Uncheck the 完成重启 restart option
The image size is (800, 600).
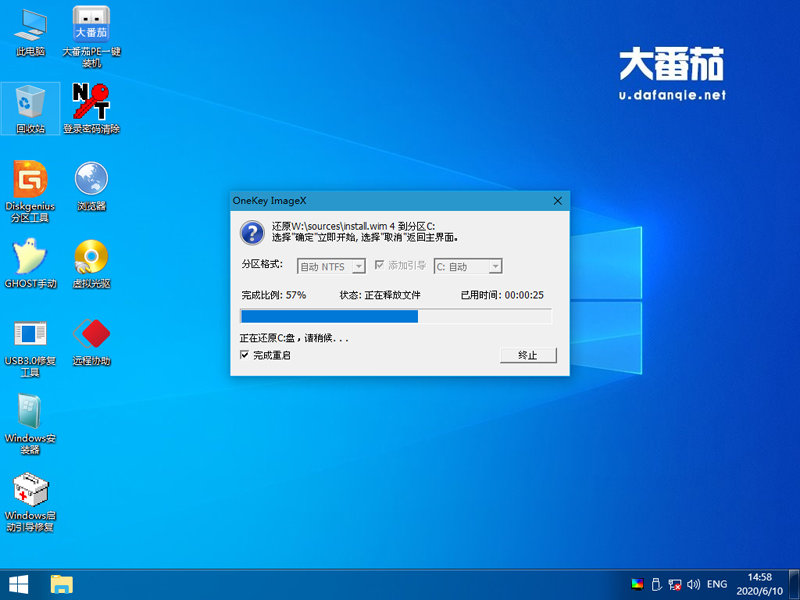tap(244, 355)
